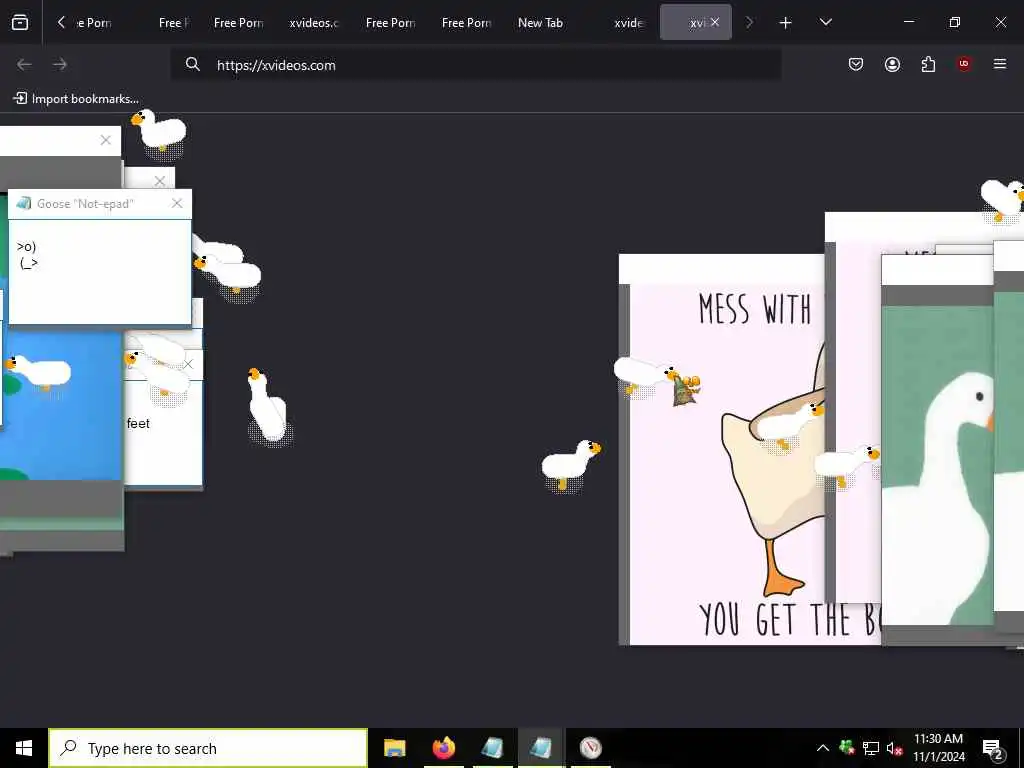Viewport: 1024px width, 768px height.
Task: Click the notepad app icon in Not-epad title
Action: [24, 203]
